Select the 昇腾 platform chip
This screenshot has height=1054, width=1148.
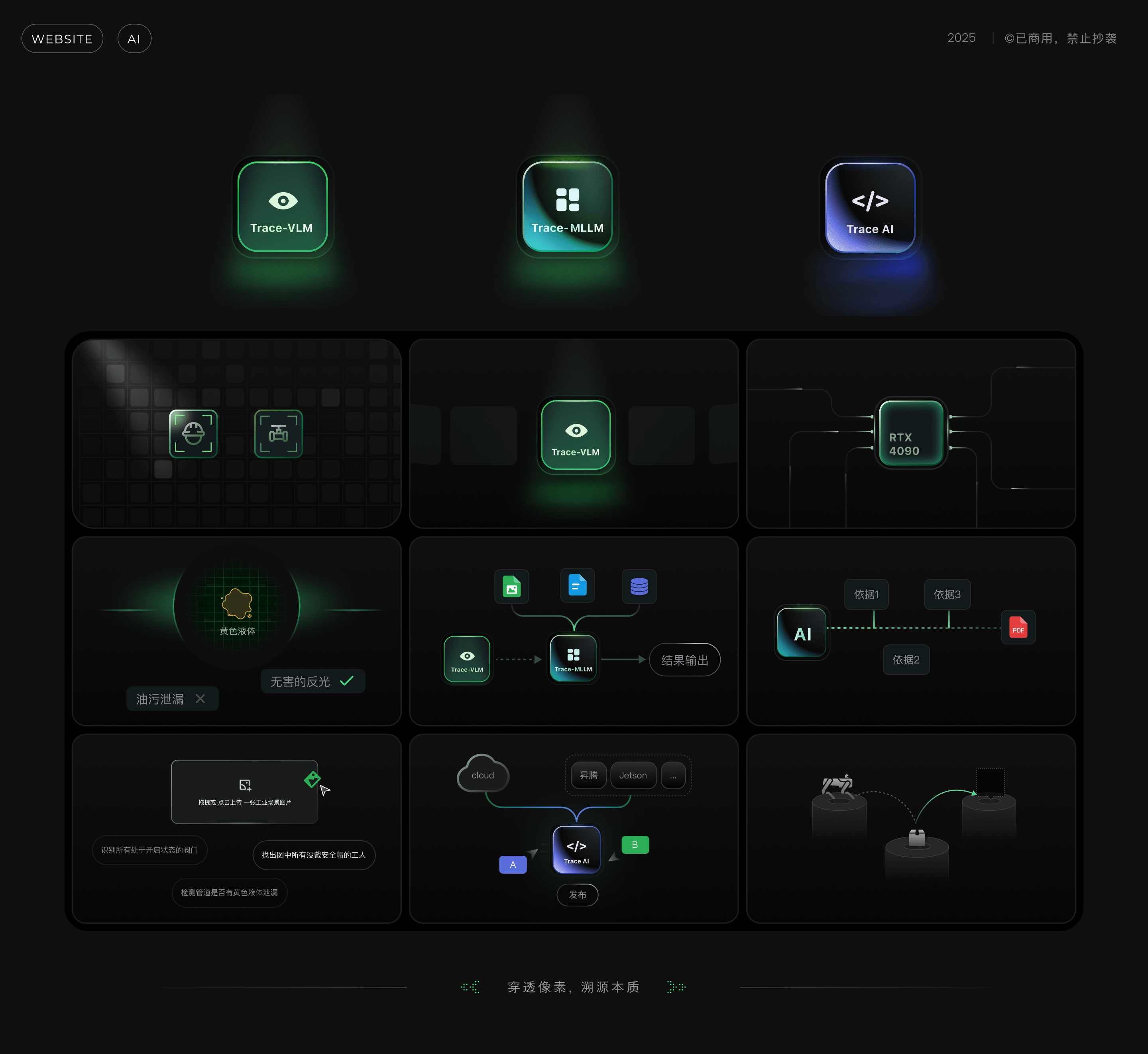(x=589, y=775)
